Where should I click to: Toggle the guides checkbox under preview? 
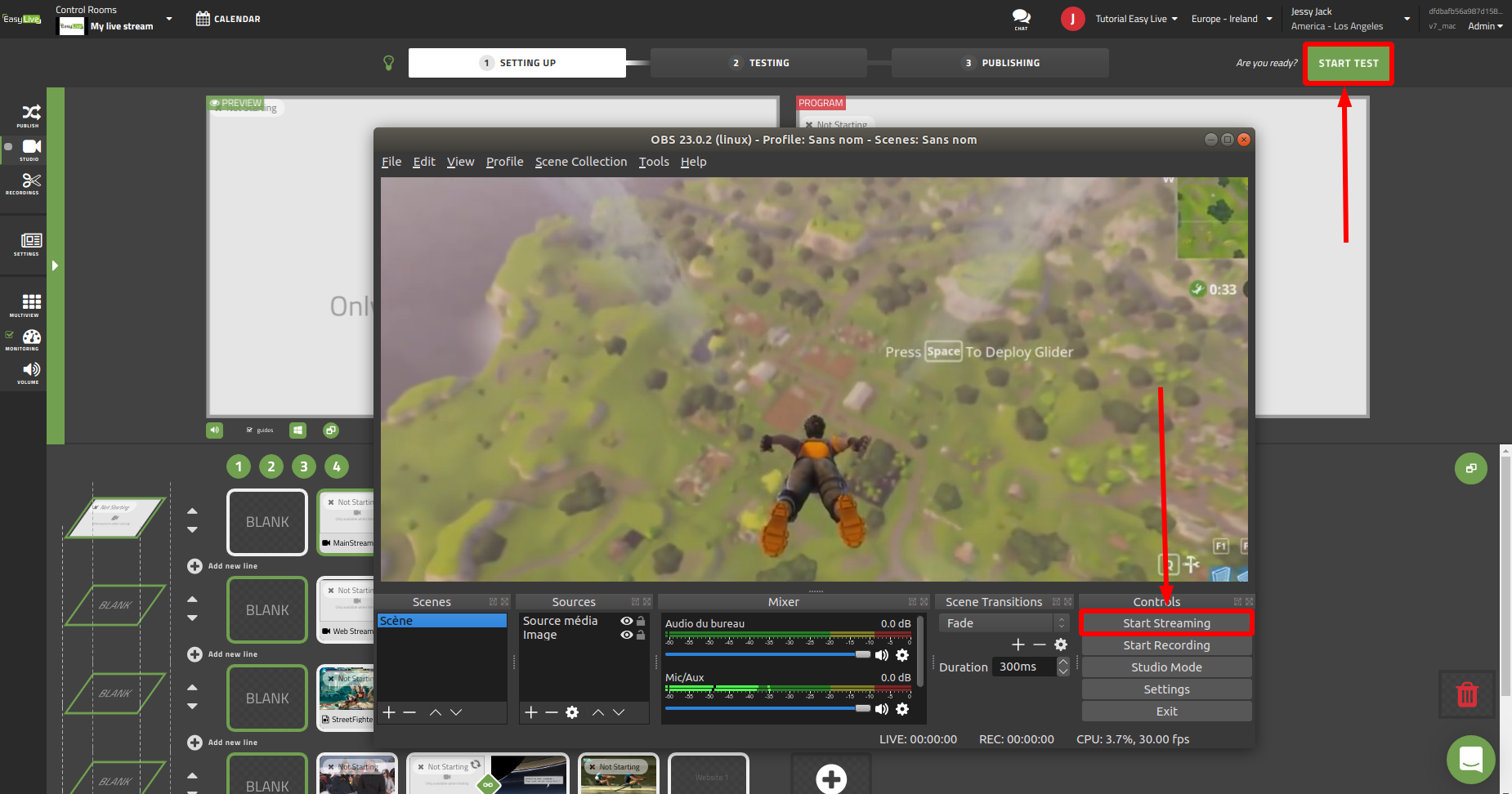249,430
